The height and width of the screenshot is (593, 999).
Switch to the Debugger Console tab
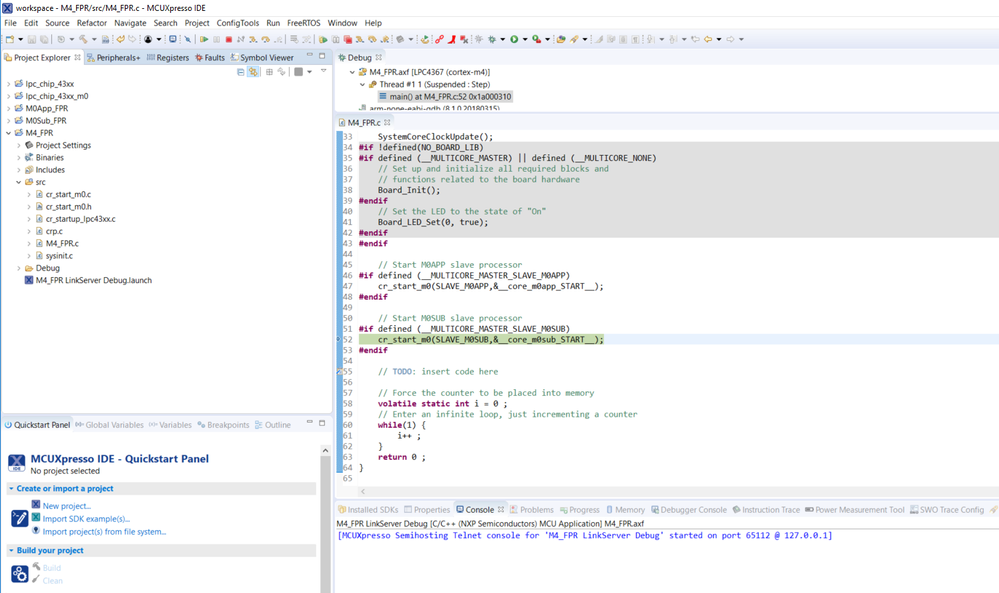[689, 510]
